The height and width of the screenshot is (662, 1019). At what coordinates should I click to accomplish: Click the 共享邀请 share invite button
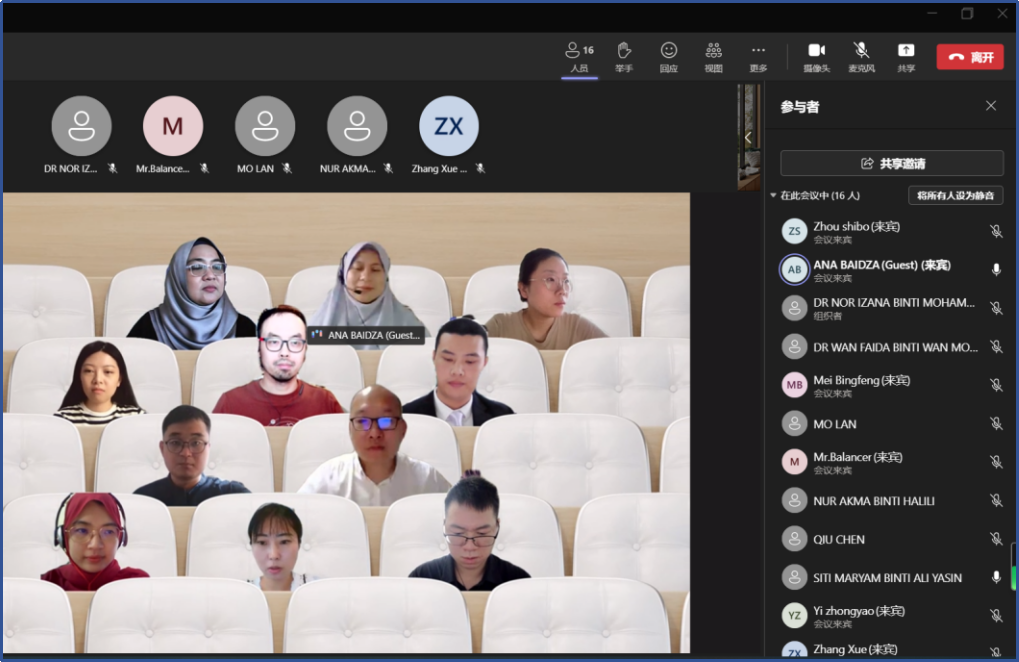[891, 163]
